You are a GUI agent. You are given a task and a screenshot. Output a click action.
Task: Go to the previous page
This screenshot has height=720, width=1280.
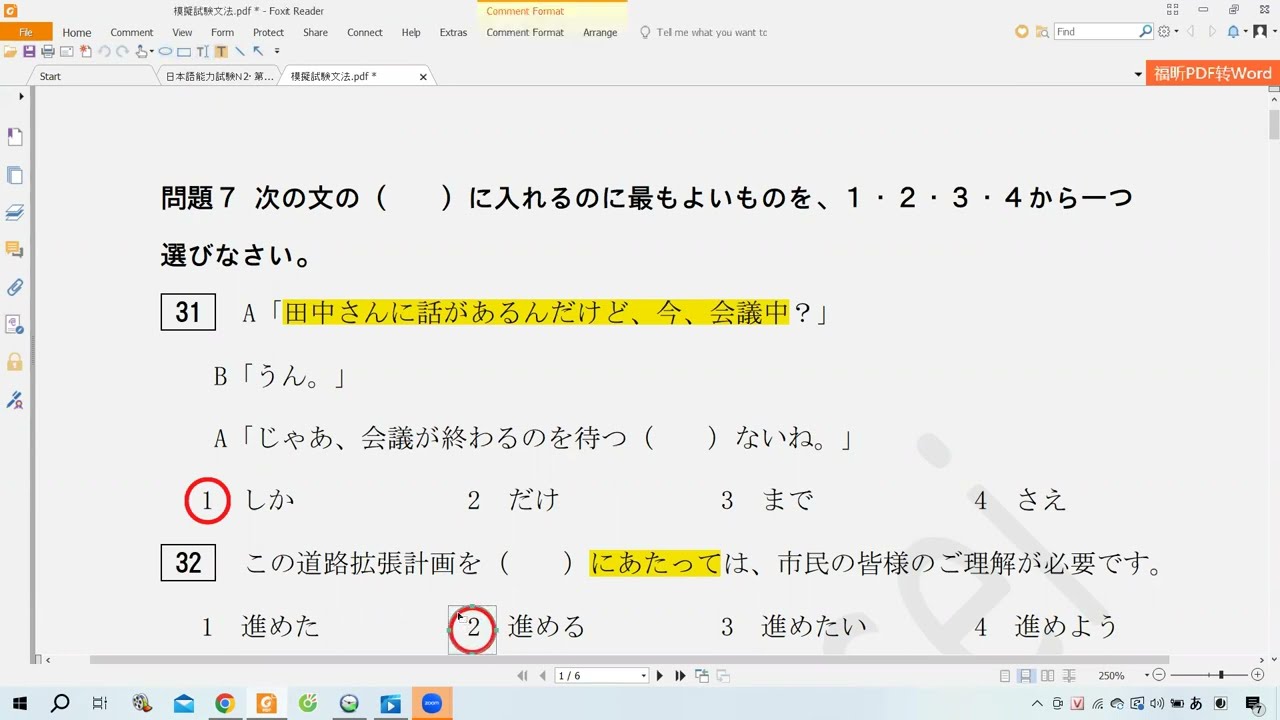tap(543, 676)
